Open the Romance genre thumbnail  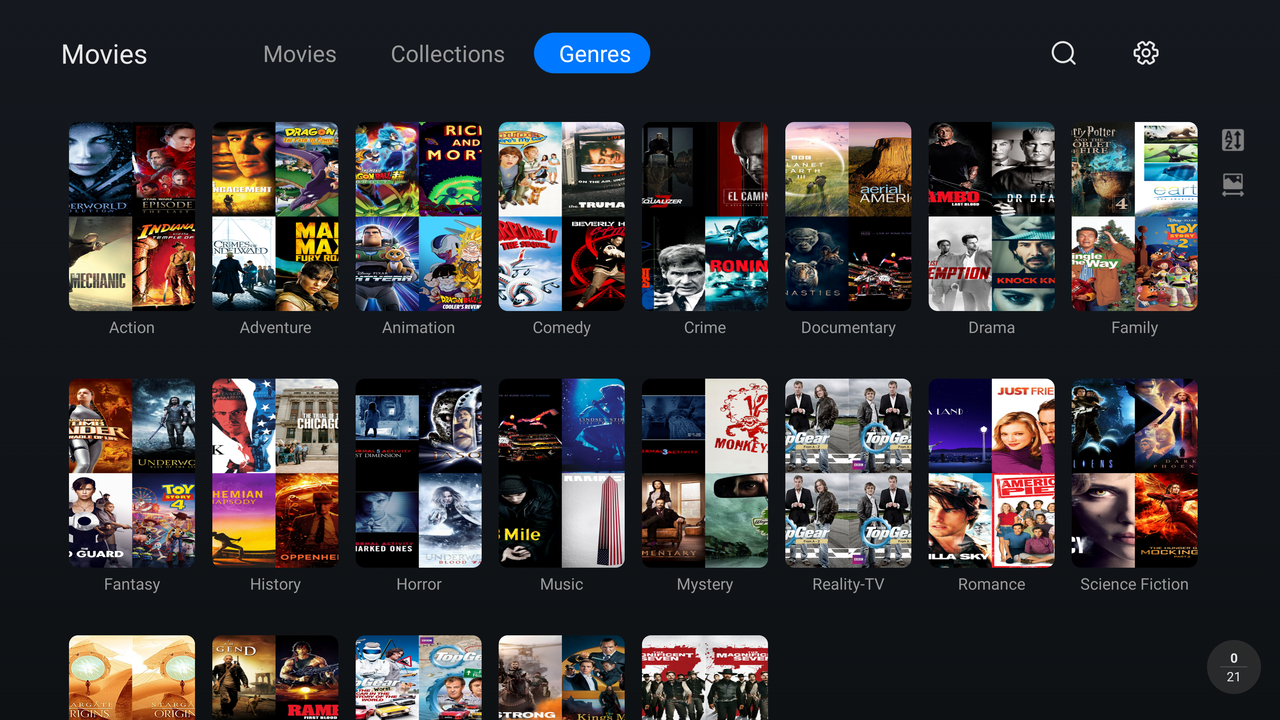[991, 473]
